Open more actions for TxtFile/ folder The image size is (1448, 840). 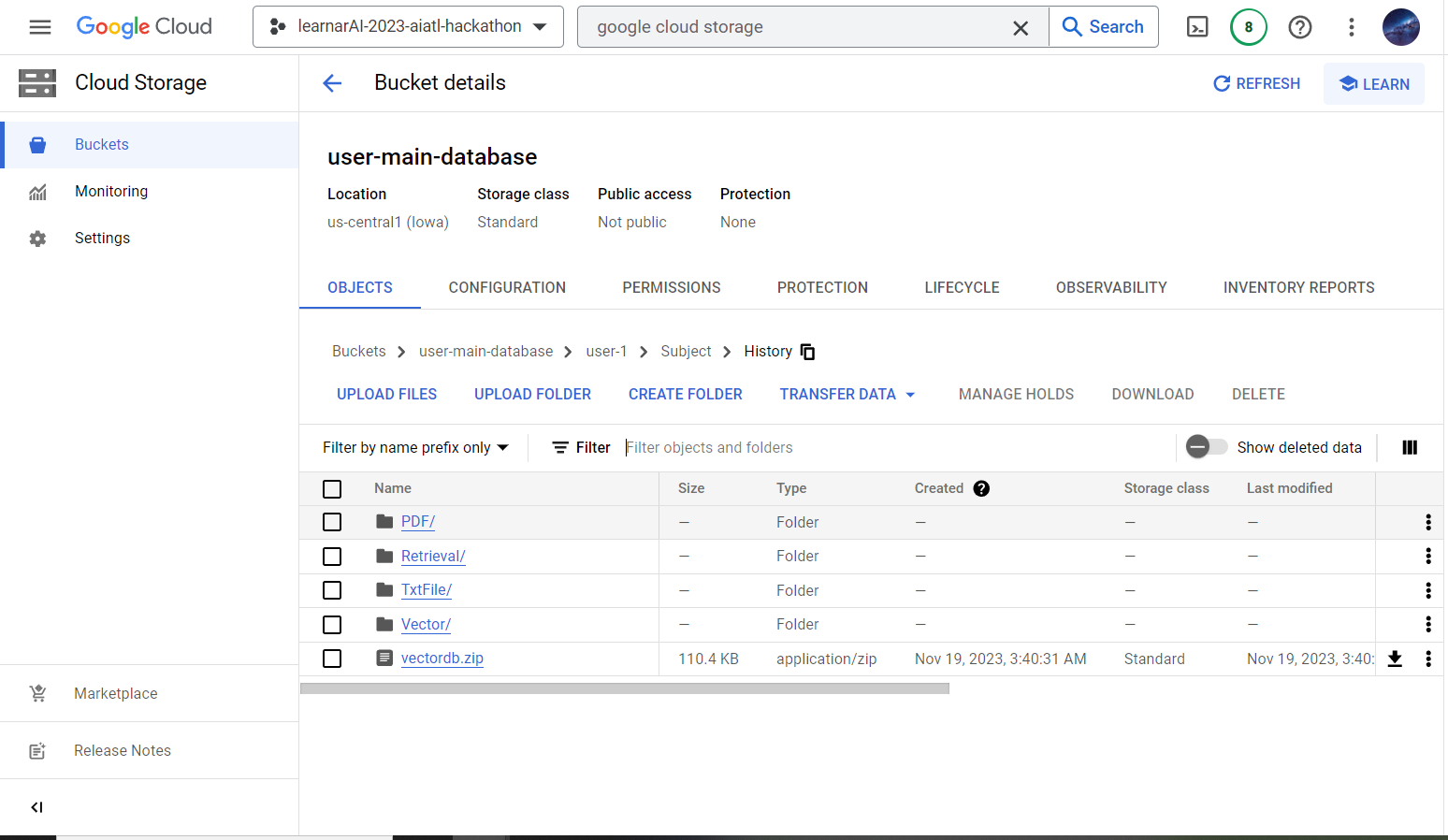tap(1427, 590)
